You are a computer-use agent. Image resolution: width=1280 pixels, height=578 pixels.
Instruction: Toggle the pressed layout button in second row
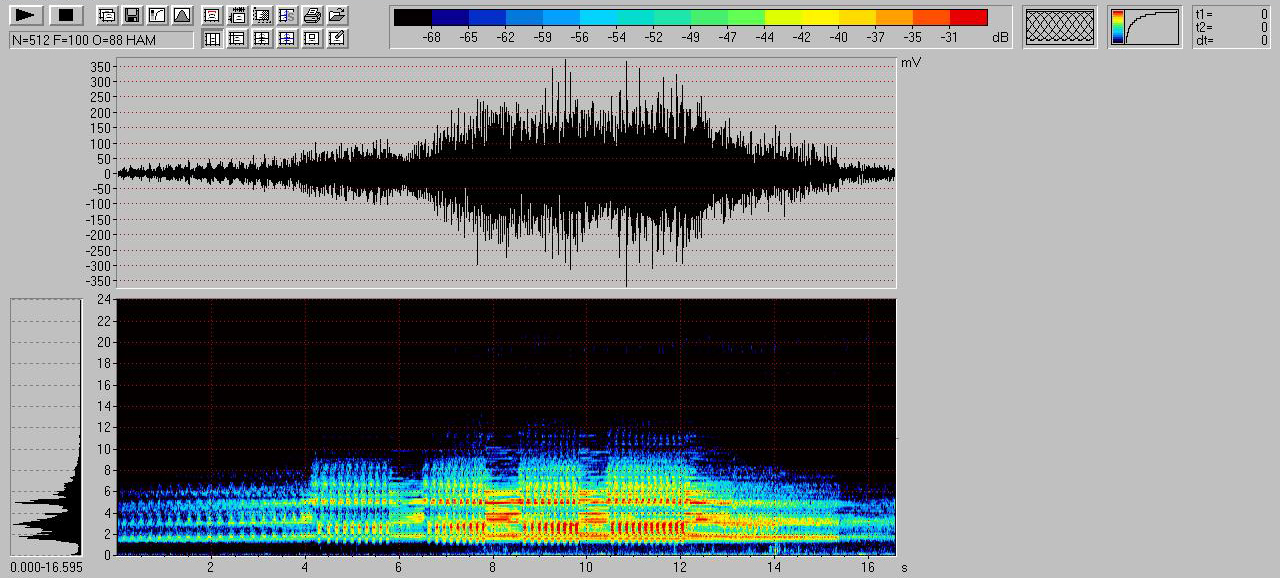[212, 39]
